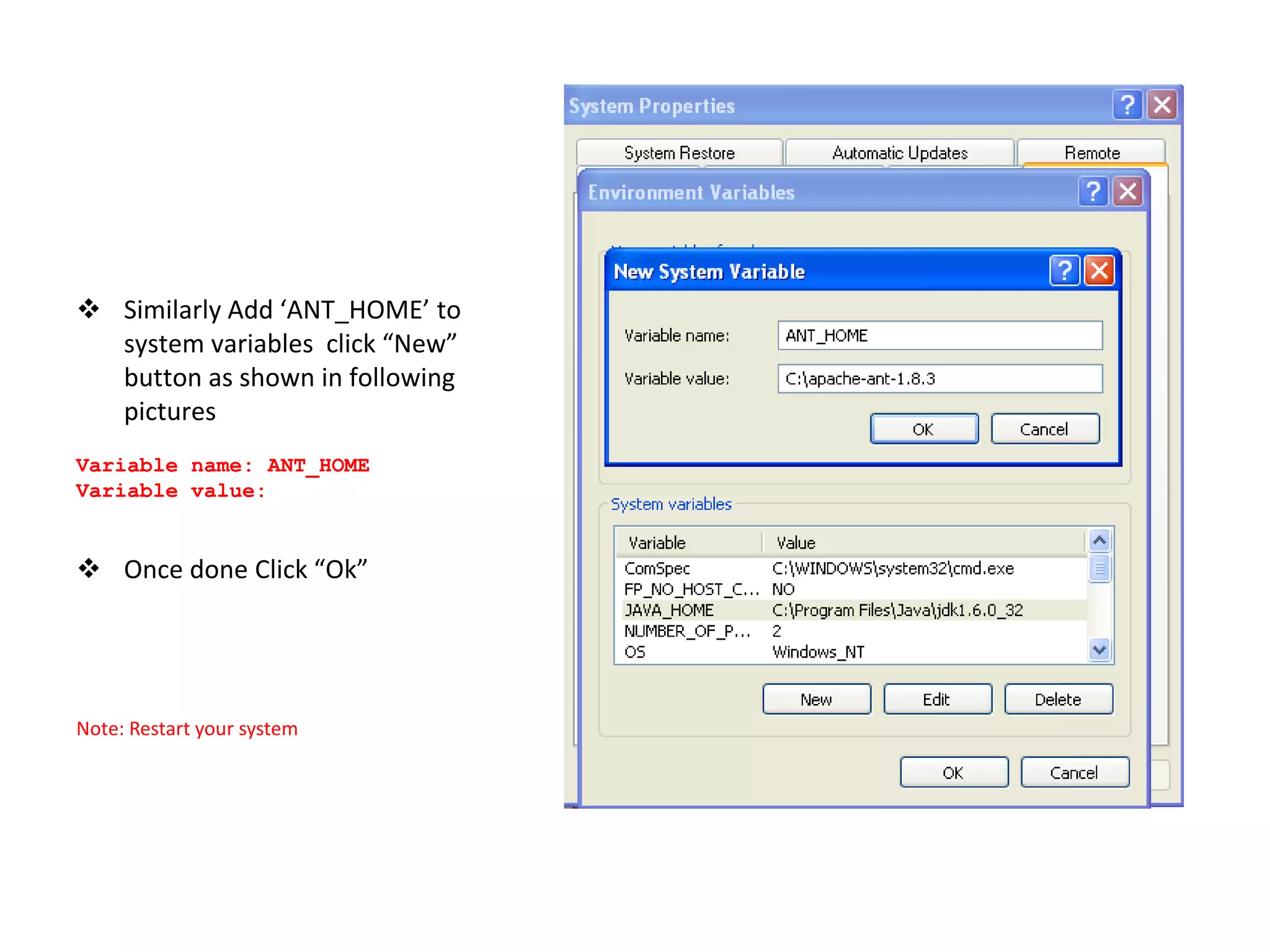Click the scroll up arrow in system variables list
The height and width of the screenshot is (952, 1270).
1099,540
